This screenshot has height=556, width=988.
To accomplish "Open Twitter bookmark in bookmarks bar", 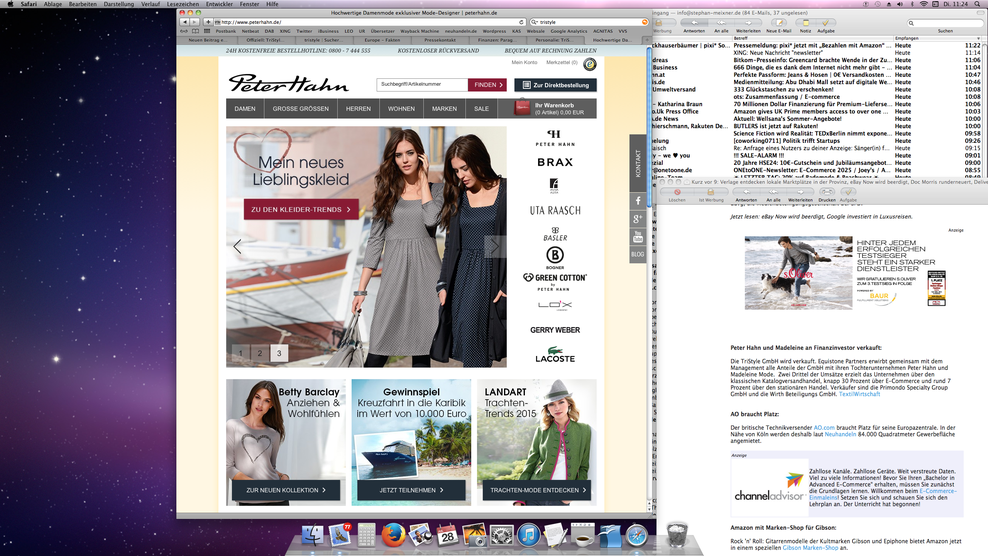I will click(x=304, y=31).
